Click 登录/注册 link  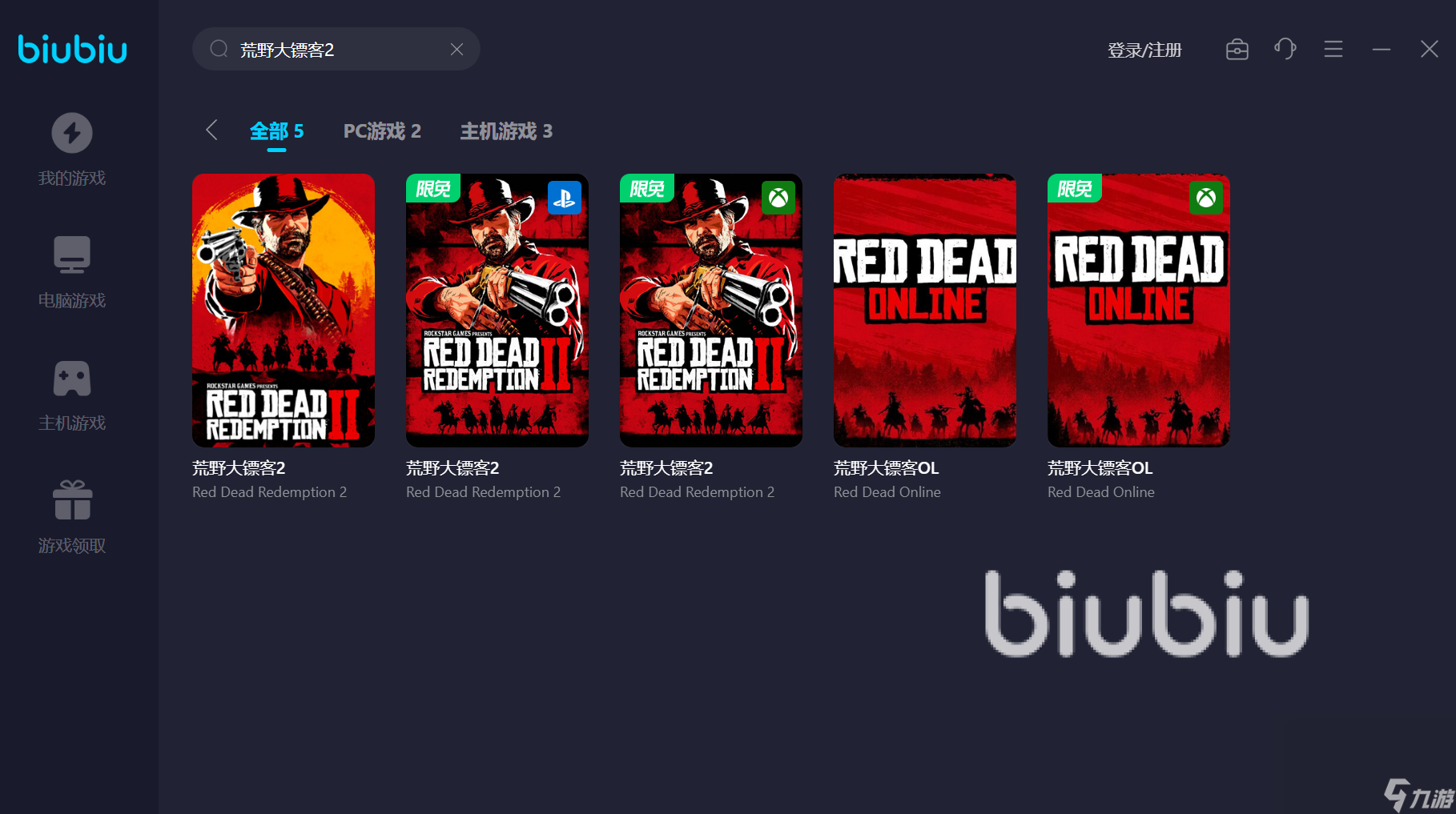click(x=1144, y=50)
